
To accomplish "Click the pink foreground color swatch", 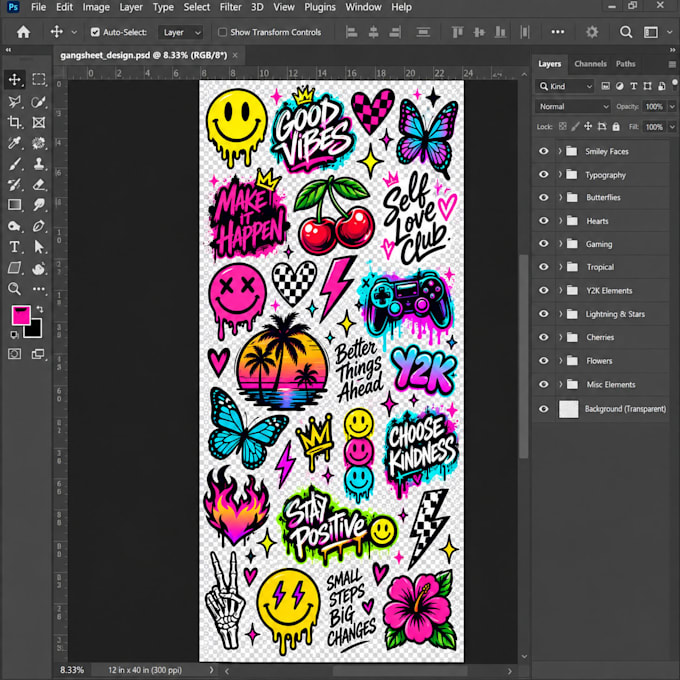I will tap(20, 315).
